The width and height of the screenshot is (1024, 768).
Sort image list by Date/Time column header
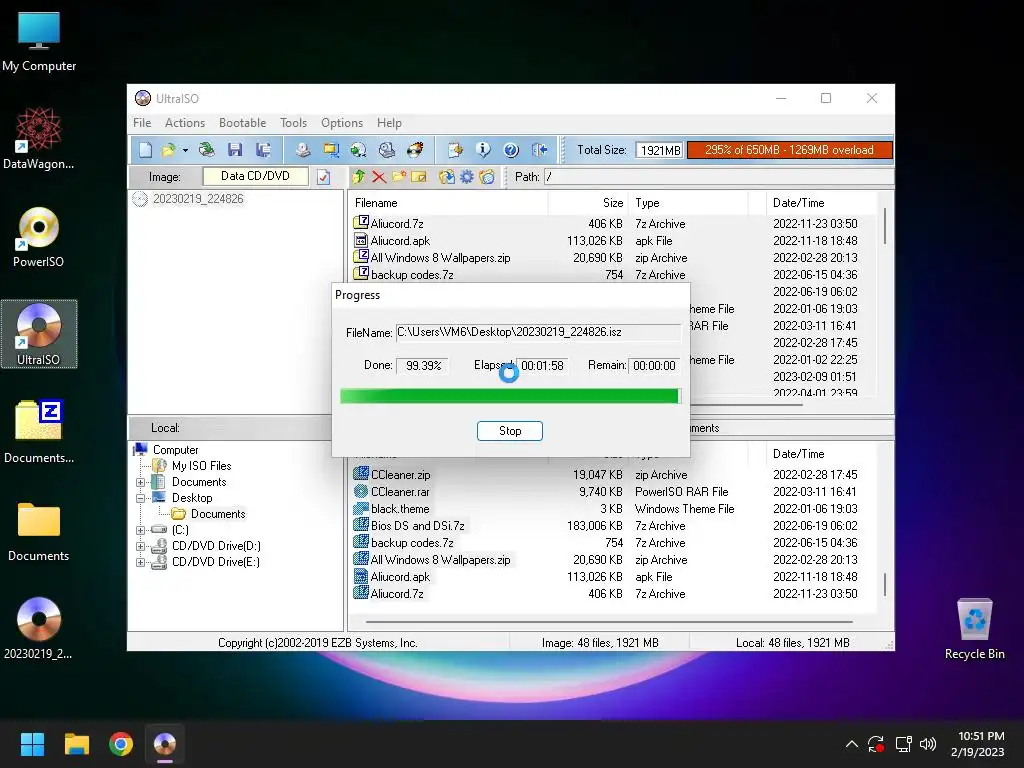(x=822, y=203)
